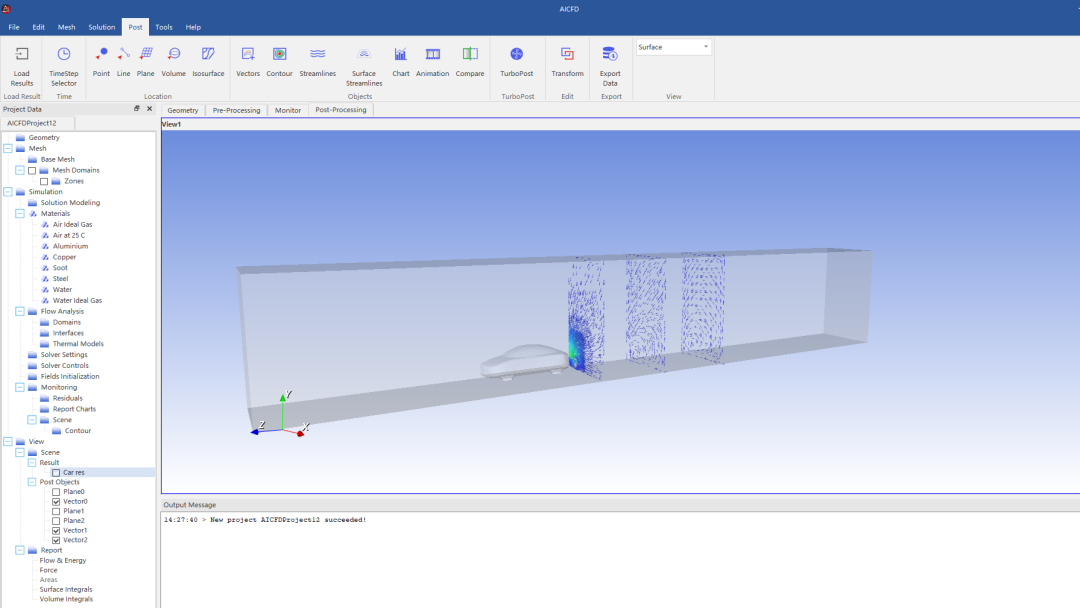Create an Isosurface location
This screenshot has height=608, width=1080.
208,54
